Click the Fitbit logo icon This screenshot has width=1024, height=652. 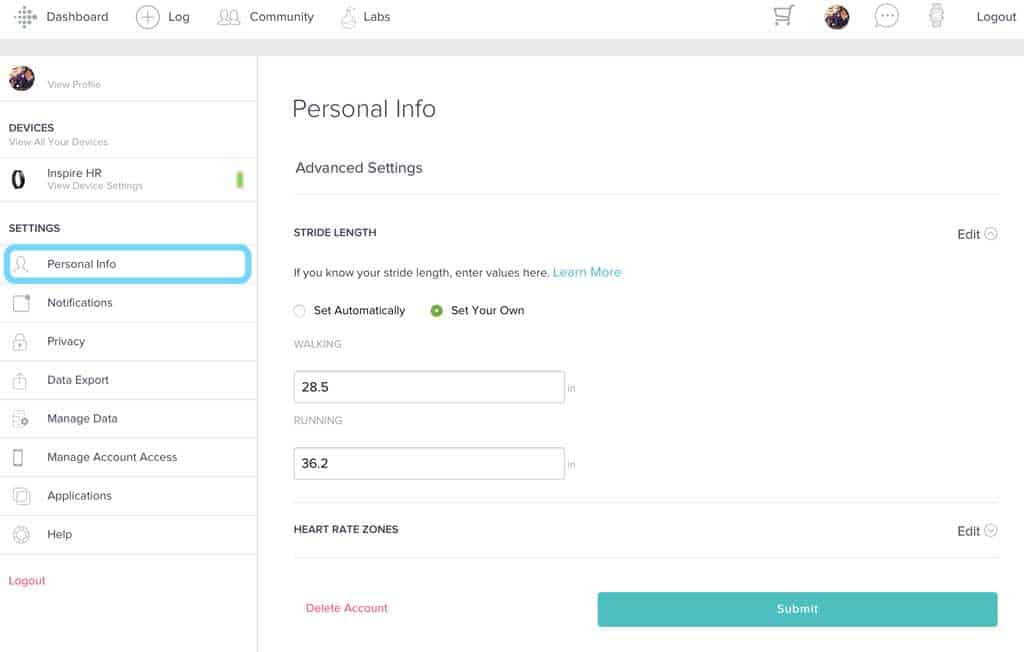tap(25, 17)
